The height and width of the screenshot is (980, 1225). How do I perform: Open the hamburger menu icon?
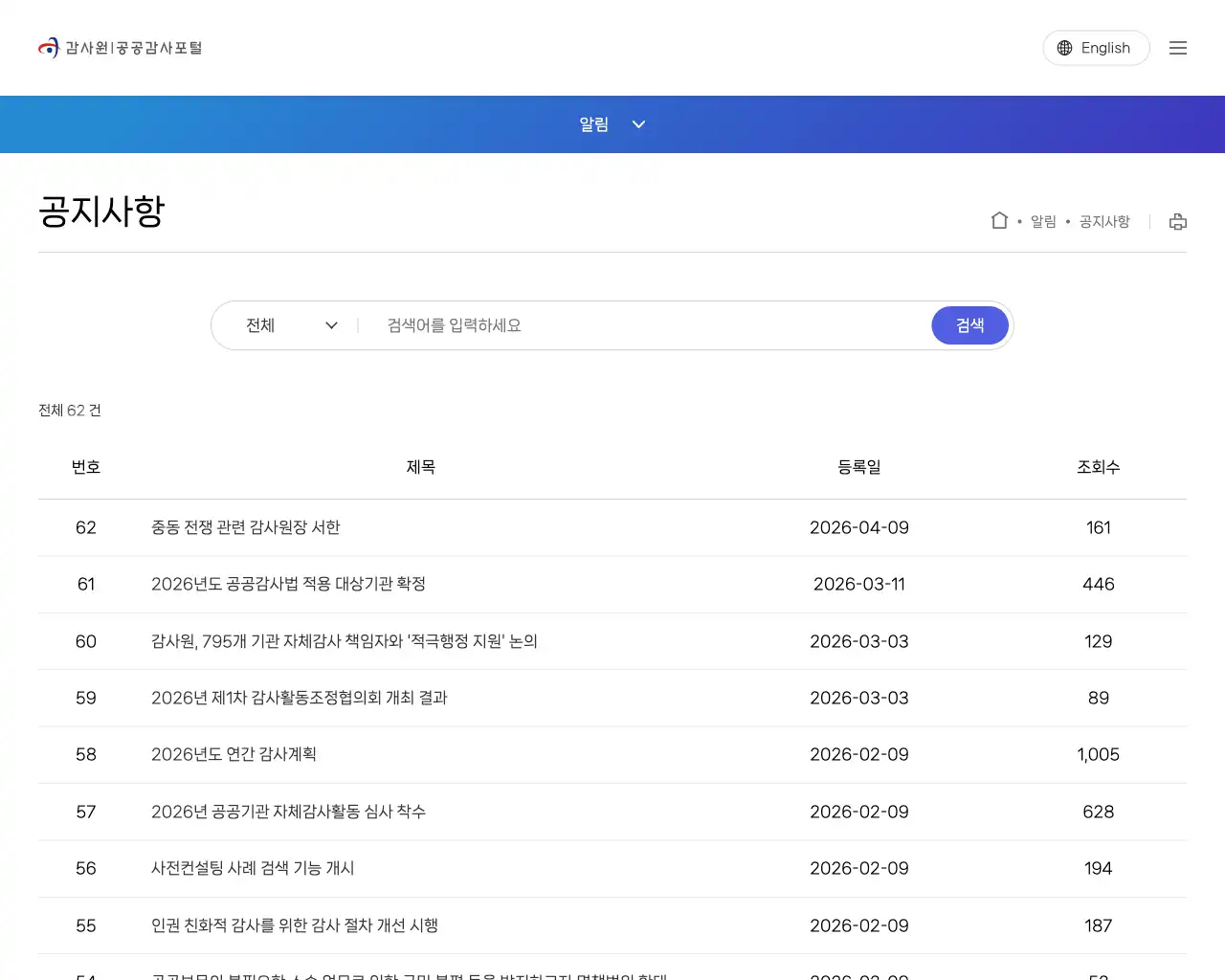pyautogui.click(x=1178, y=48)
